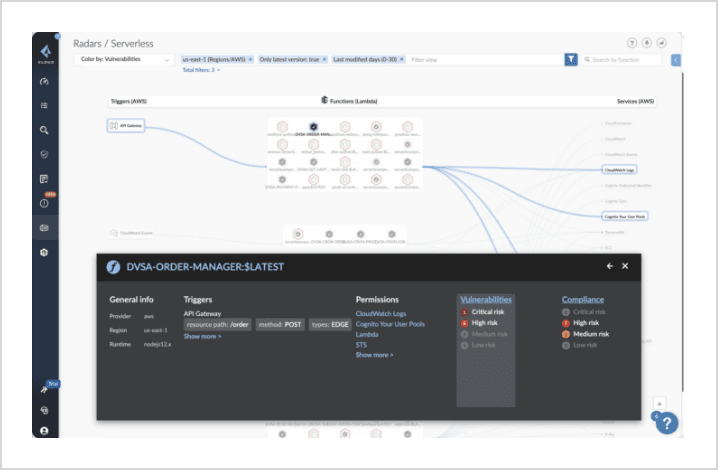Open Cognito Your User Pools permission link
Viewport: 718px width, 470px height.
coord(390,324)
